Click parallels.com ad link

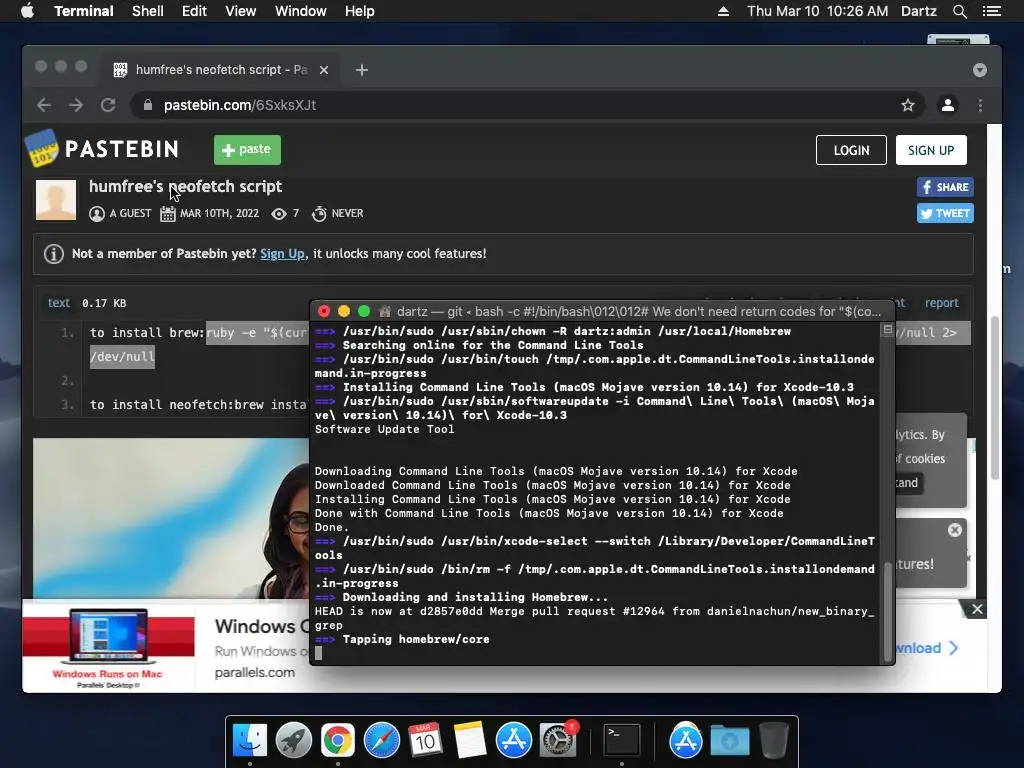(x=255, y=672)
